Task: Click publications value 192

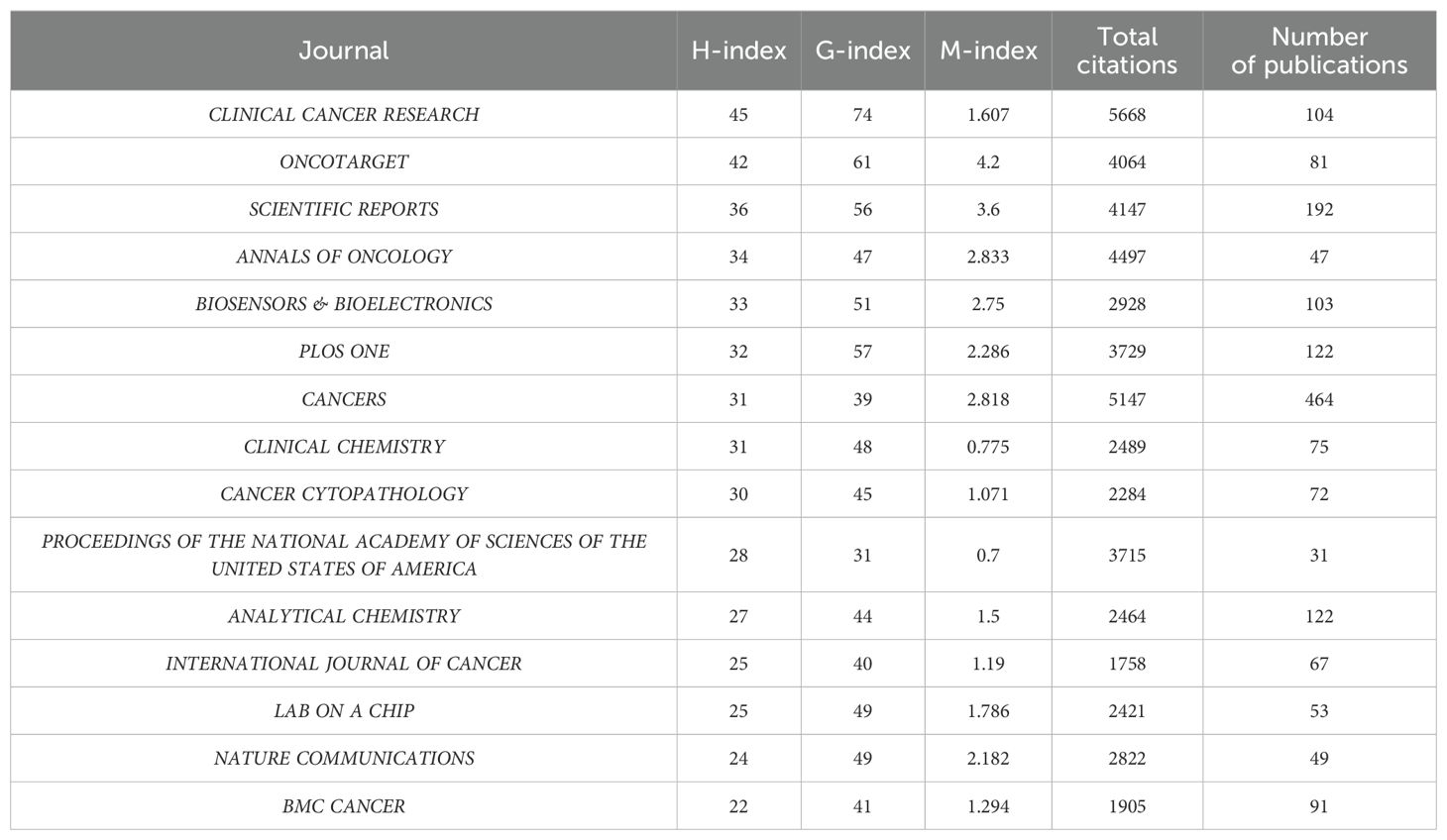Action: (1319, 210)
